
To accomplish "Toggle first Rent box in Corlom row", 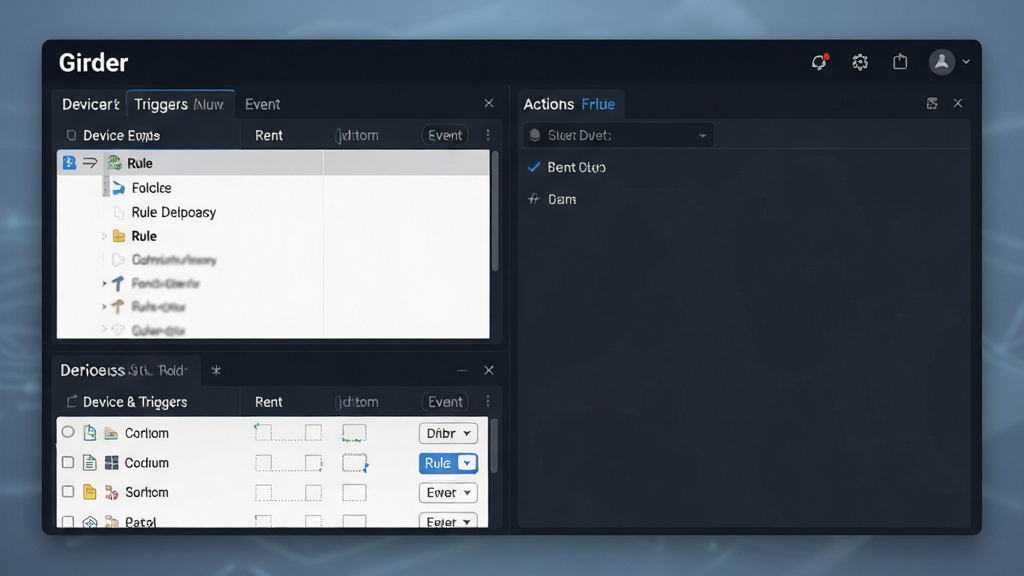I will (263, 432).
